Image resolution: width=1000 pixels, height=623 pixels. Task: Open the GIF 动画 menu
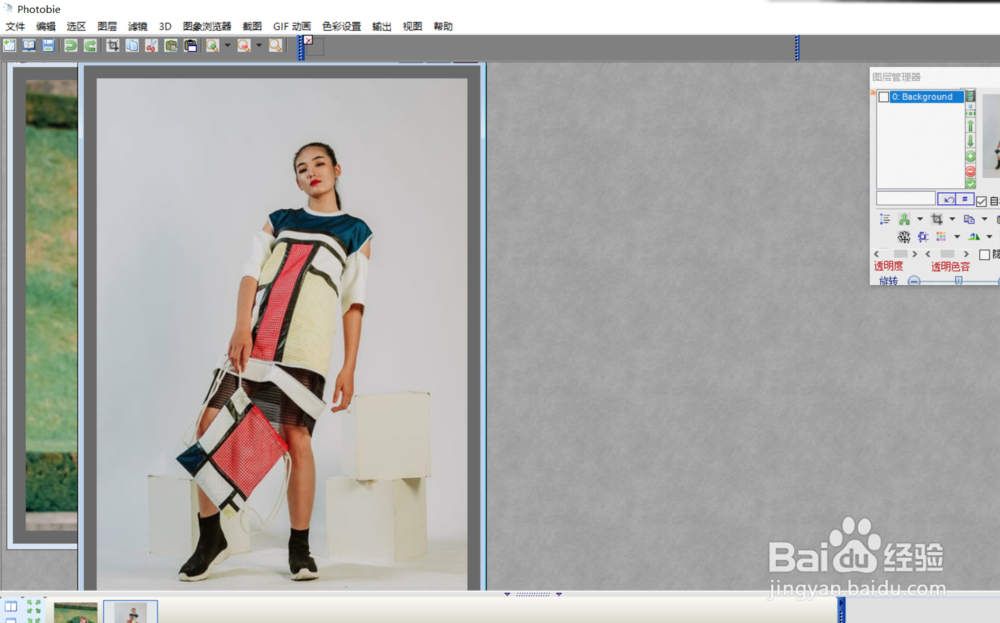(292, 26)
